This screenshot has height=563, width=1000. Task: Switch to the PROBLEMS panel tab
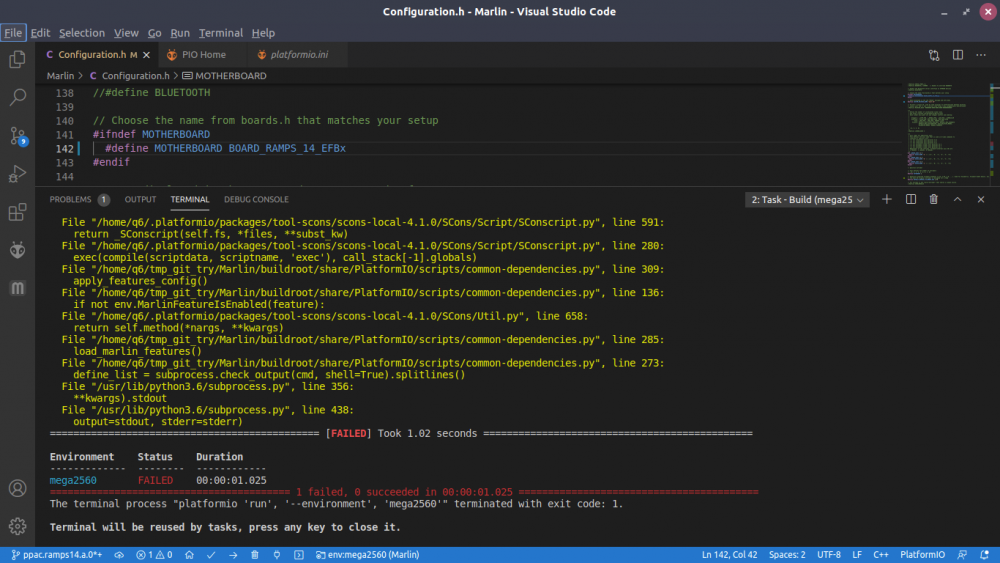(71, 199)
